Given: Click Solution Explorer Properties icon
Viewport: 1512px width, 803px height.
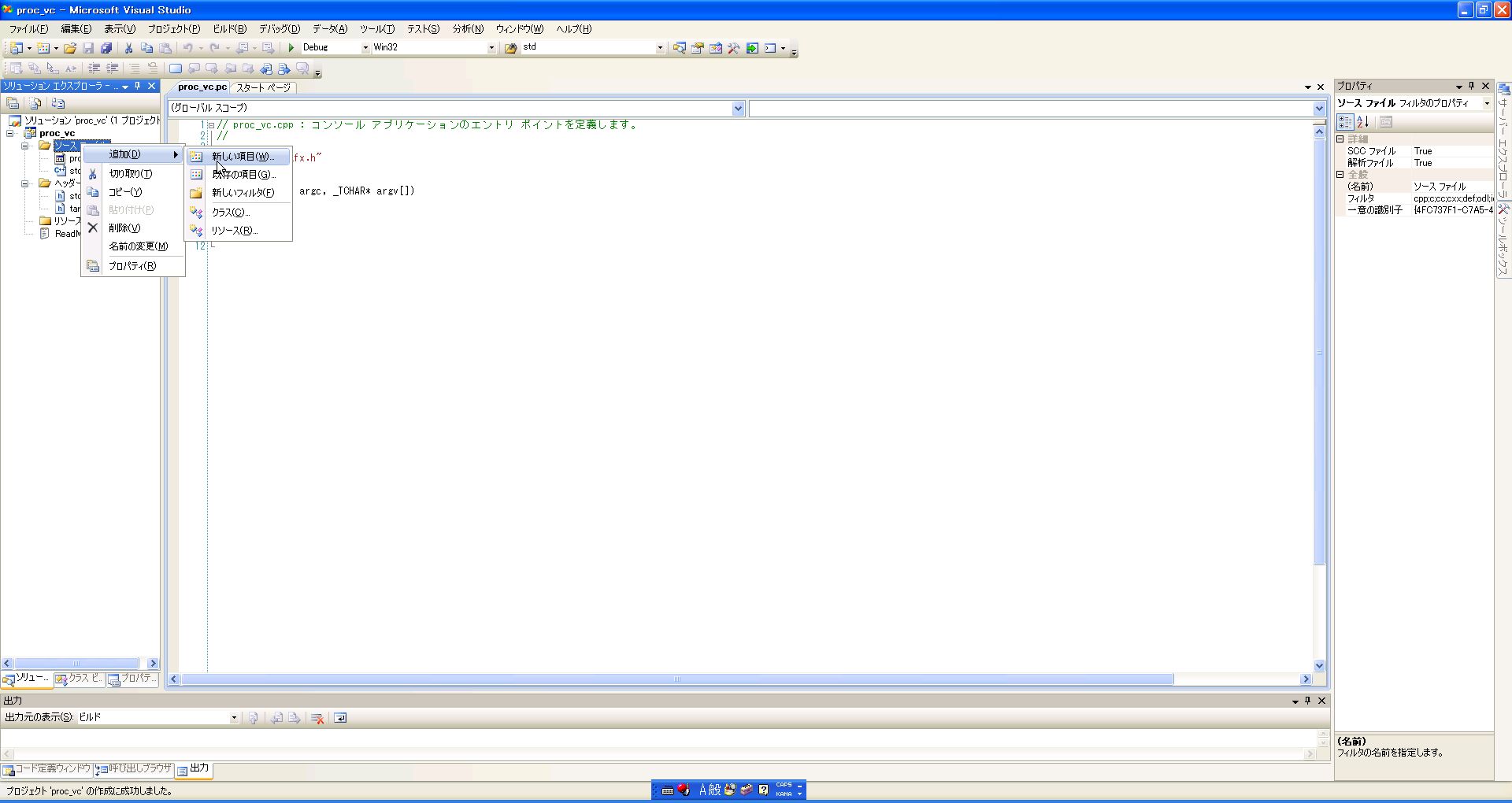Looking at the screenshot, I should point(13,103).
